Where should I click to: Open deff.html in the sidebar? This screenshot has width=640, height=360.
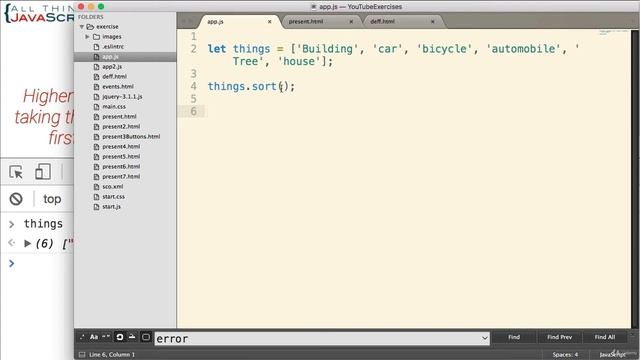click(114, 76)
